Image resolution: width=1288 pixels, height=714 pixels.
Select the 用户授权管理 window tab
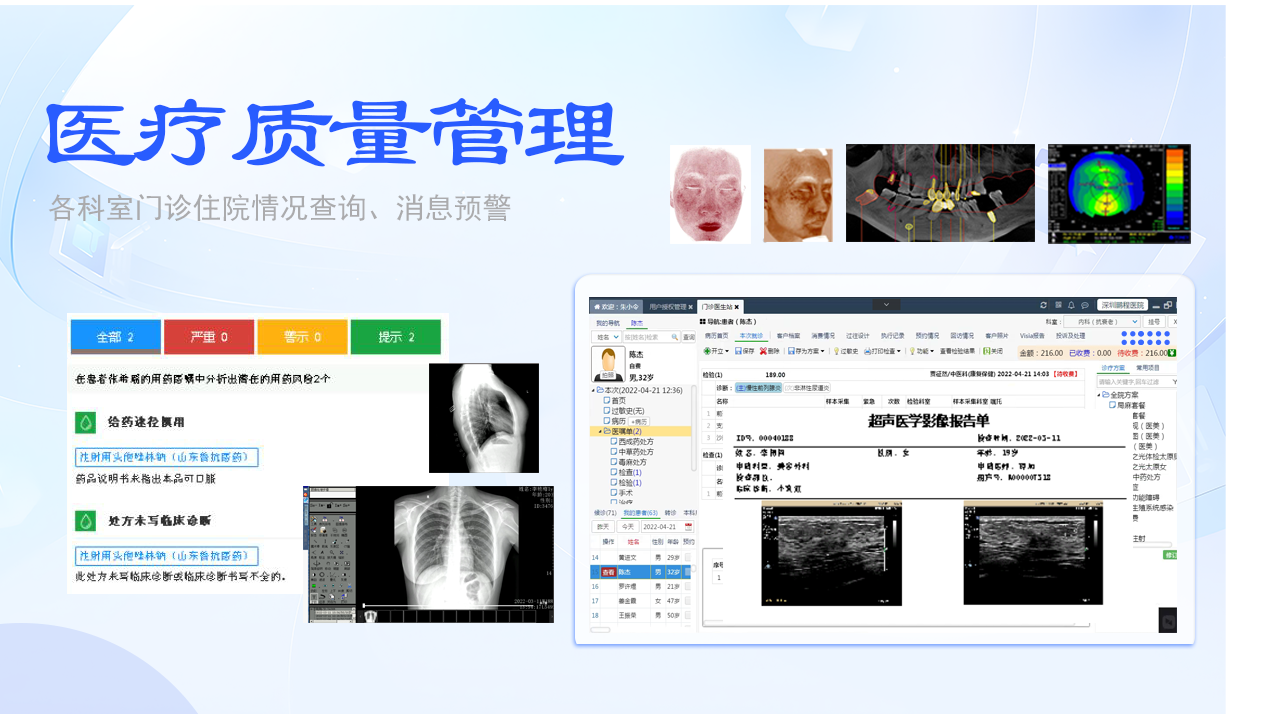pos(670,306)
